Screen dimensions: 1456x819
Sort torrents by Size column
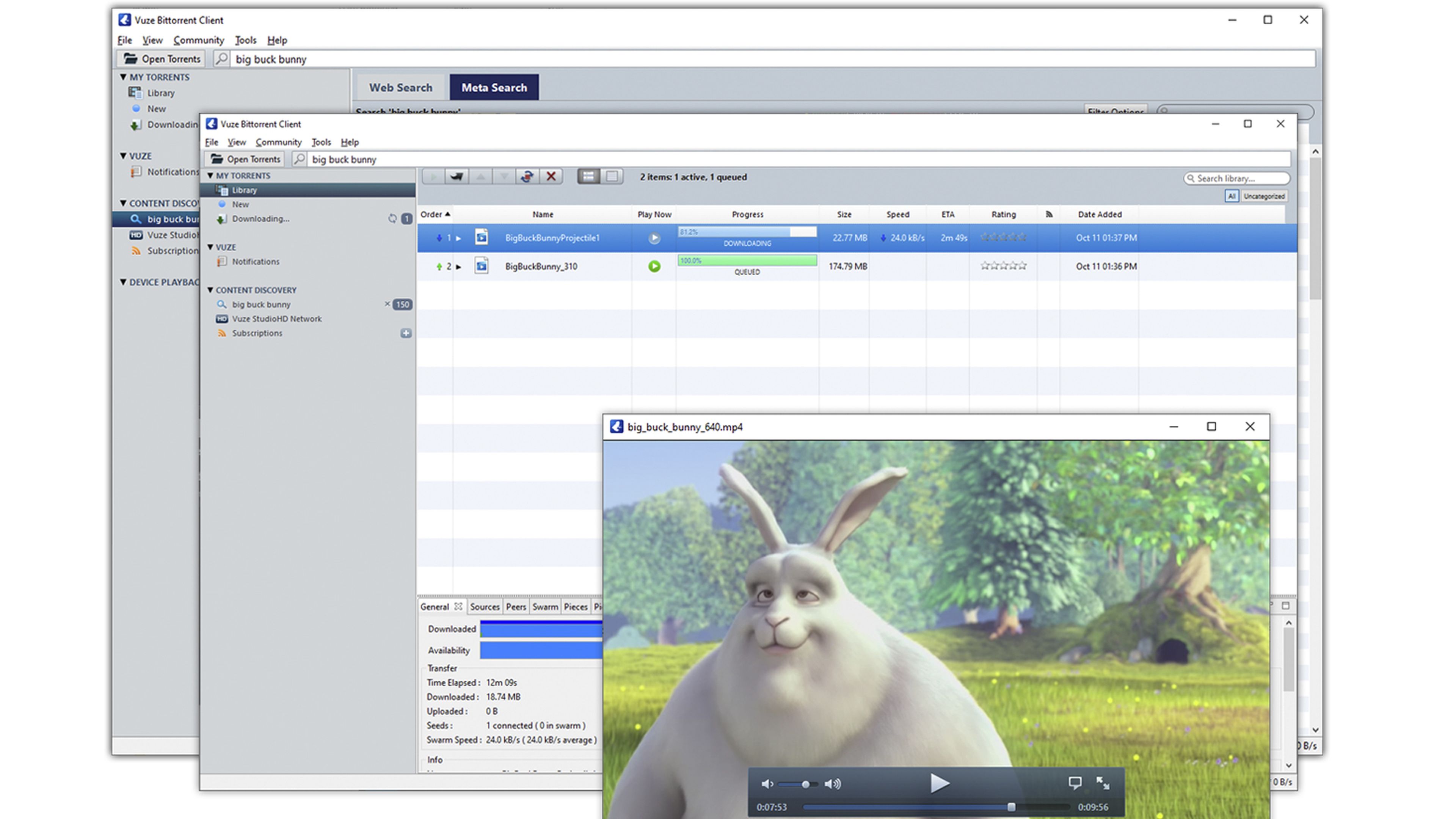pos(844,214)
